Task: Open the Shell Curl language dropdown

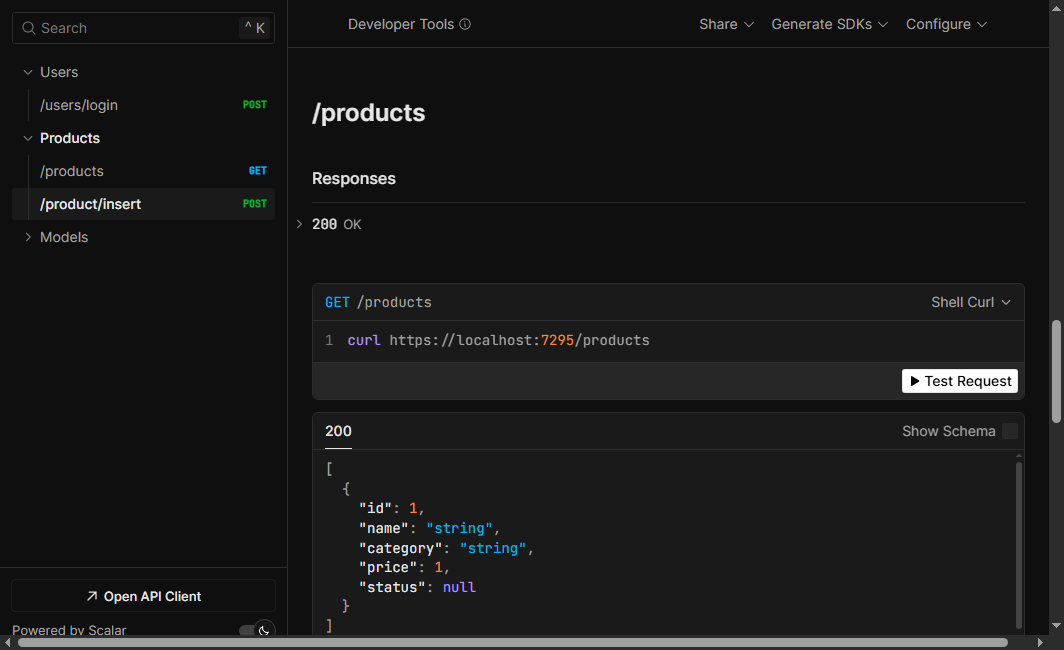Action: tap(970, 302)
